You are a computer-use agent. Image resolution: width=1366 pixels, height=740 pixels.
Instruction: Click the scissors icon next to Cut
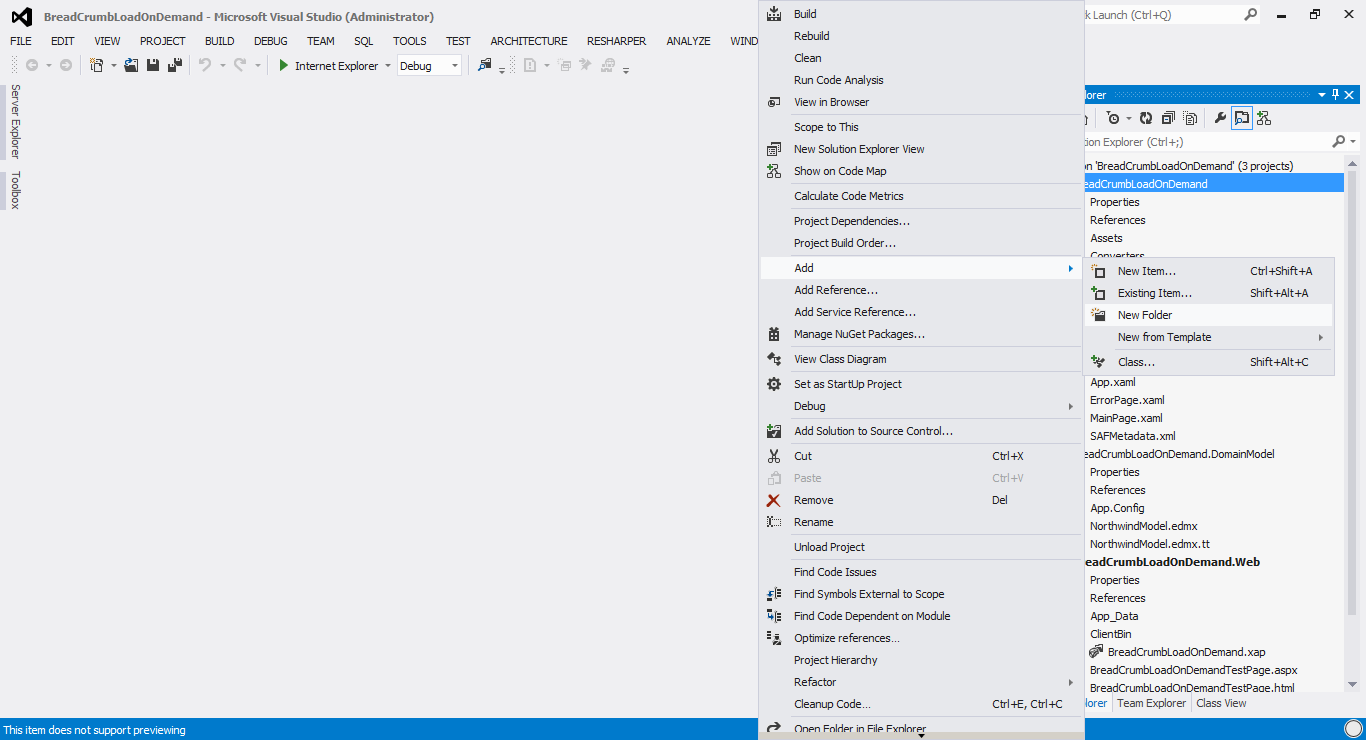tap(774, 456)
